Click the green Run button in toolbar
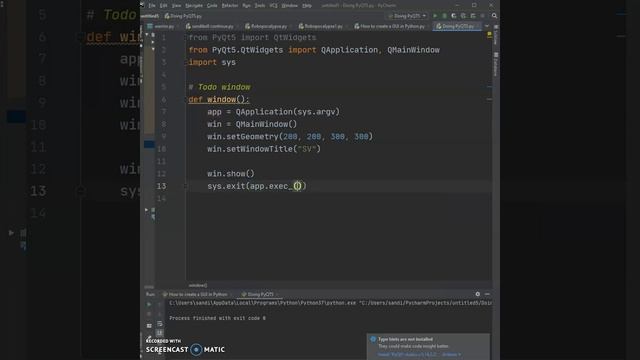This screenshot has height=360, width=640. click(435, 16)
